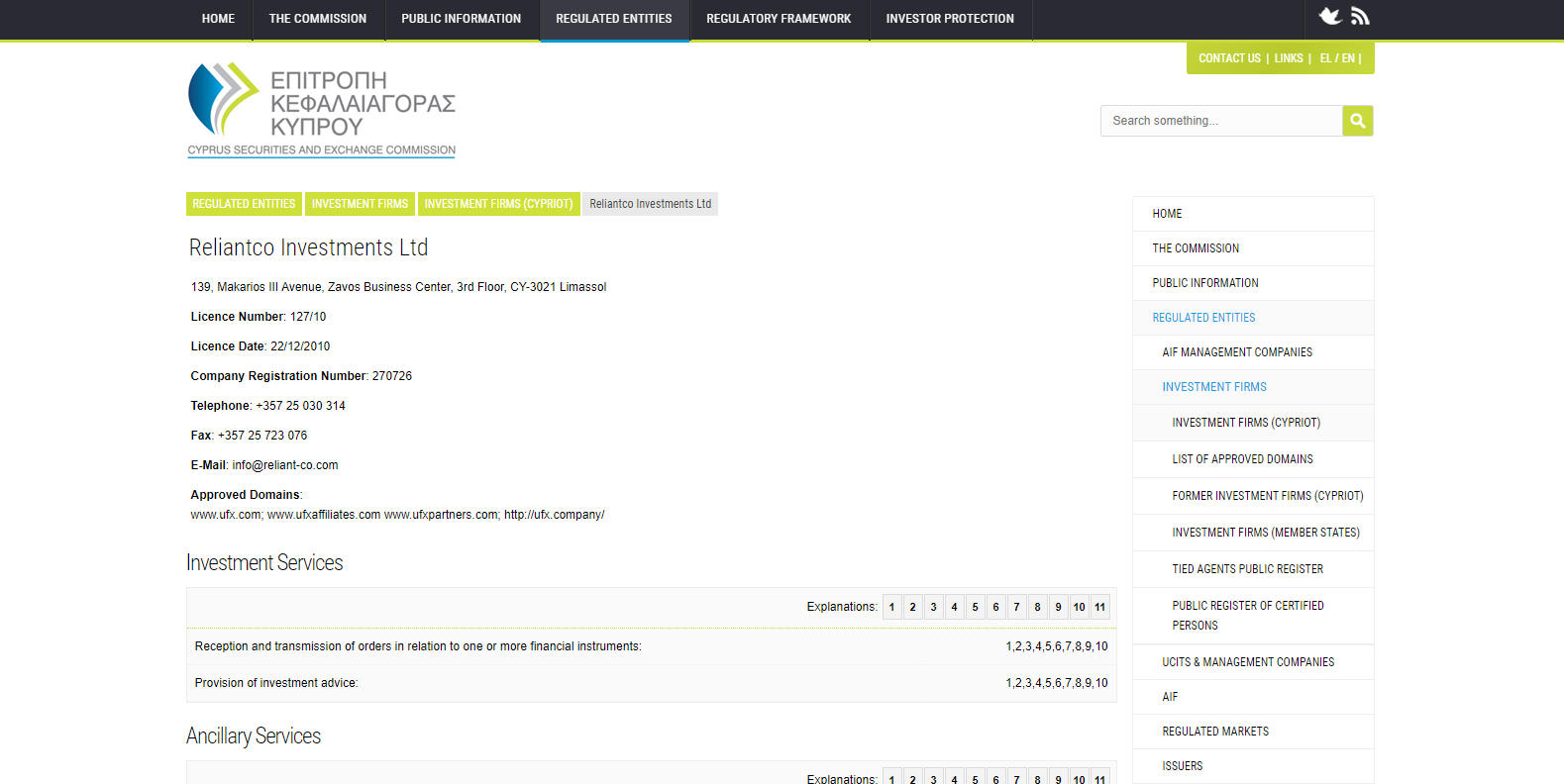Open ISSUERS in the sidebar
This screenshot has height=784, width=1564.
point(1253,766)
